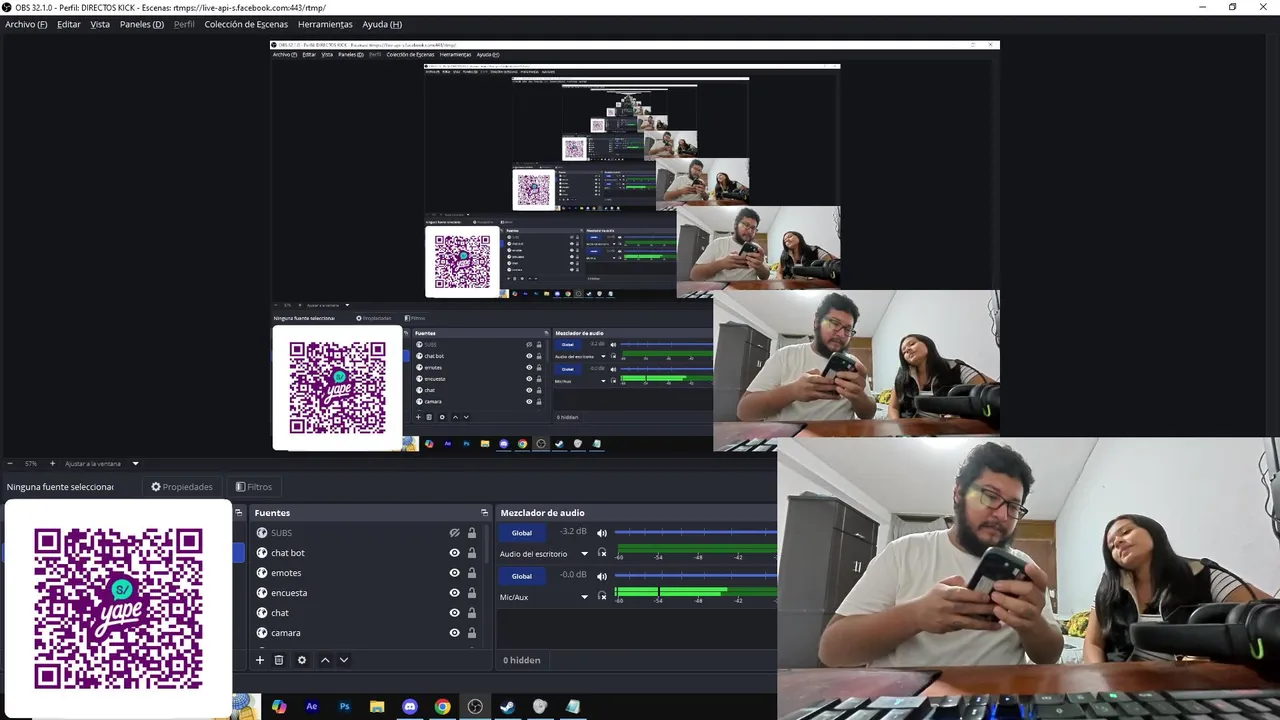Toggle the lock on emotes source
The image size is (1280, 720).
pos(472,573)
